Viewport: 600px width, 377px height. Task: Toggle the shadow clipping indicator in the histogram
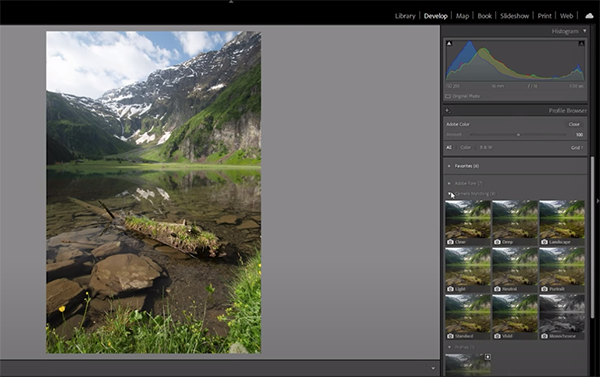coord(449,43)
